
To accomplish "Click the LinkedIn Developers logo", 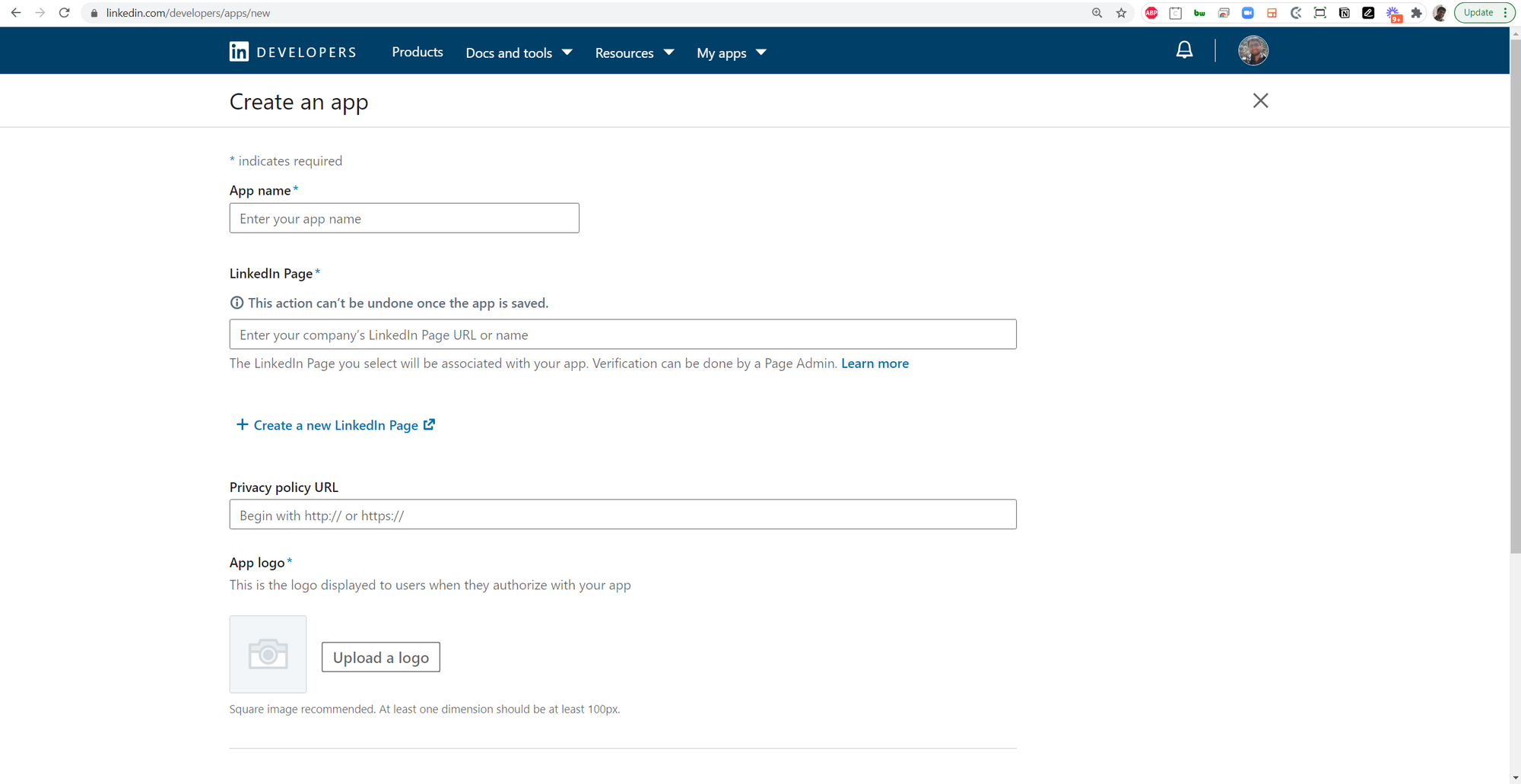I will point(293,52).
